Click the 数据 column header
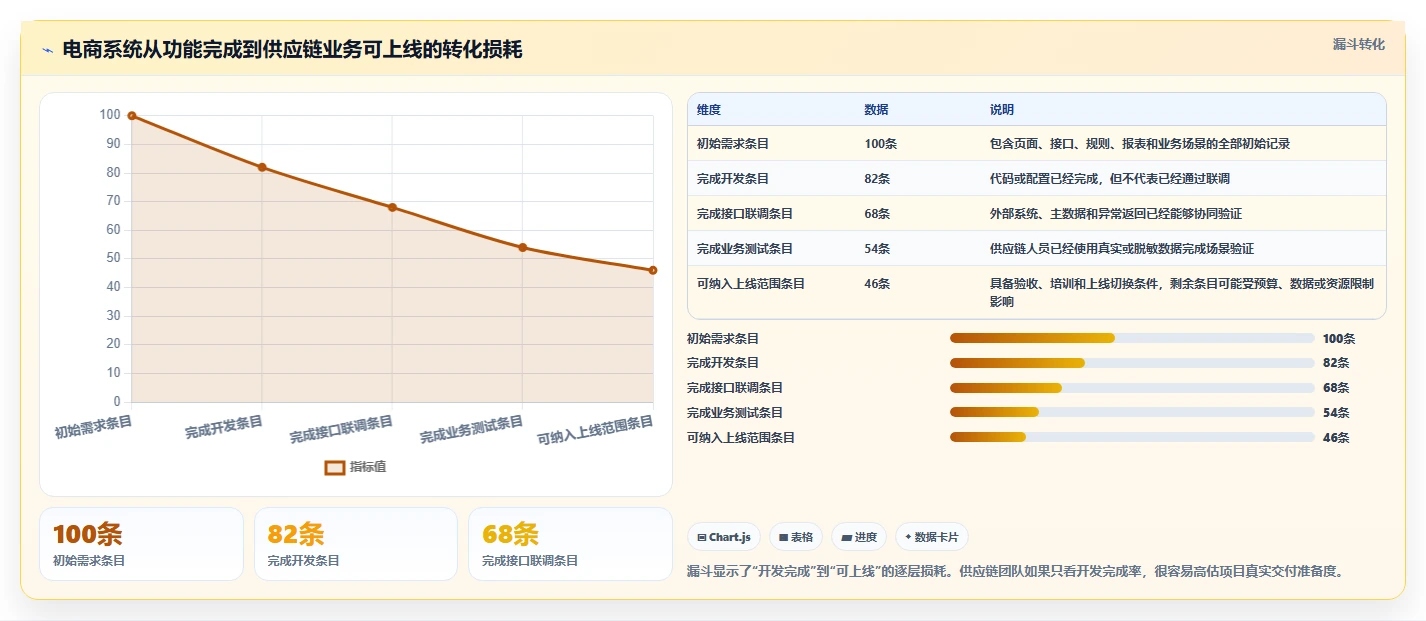The image size is (1426, 621). coord(876,110)
